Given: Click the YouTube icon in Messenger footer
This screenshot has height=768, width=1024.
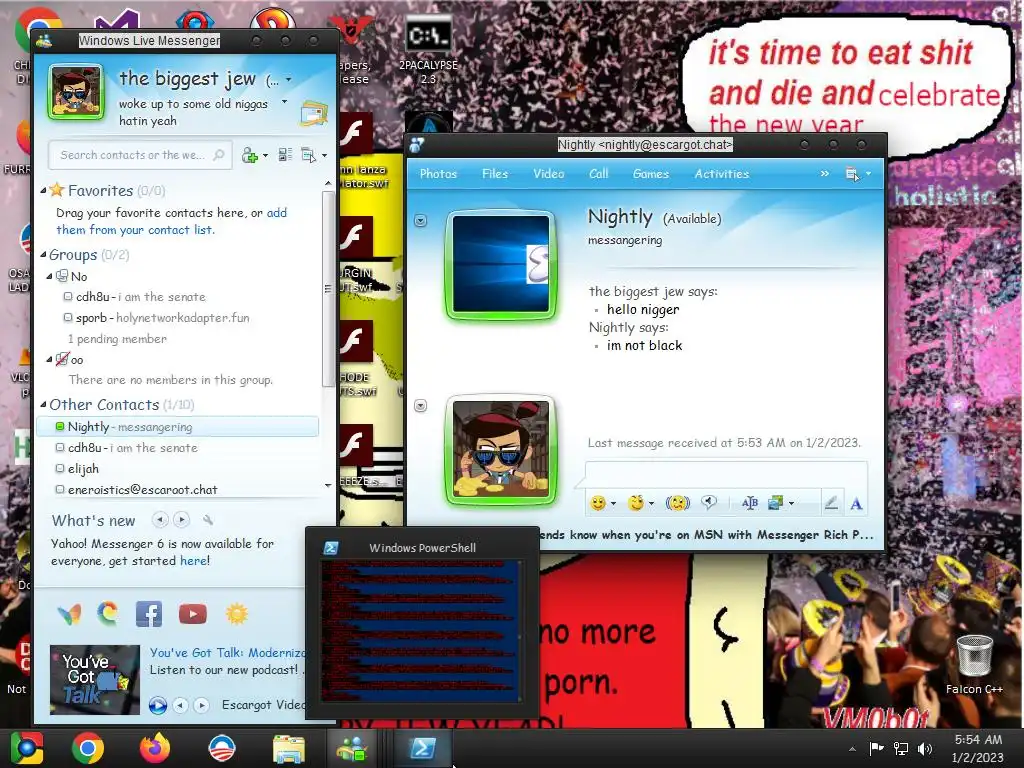Looking at the screenshot, I should (193, 614).
